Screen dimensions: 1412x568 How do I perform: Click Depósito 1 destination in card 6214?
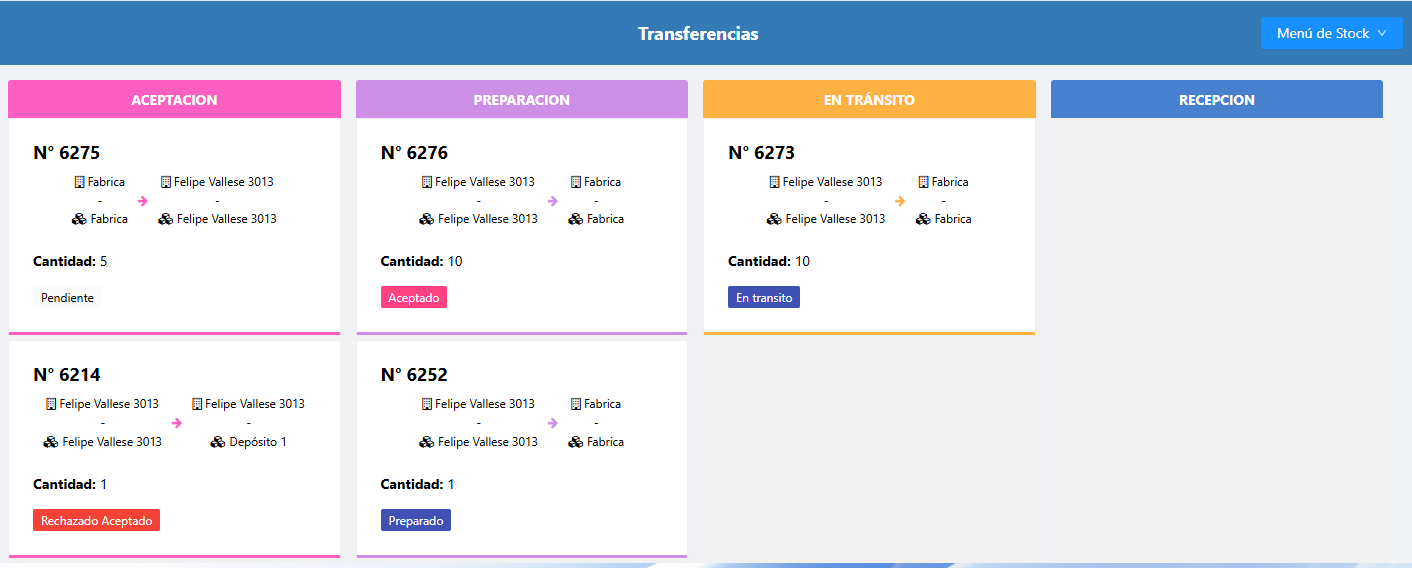258,442
